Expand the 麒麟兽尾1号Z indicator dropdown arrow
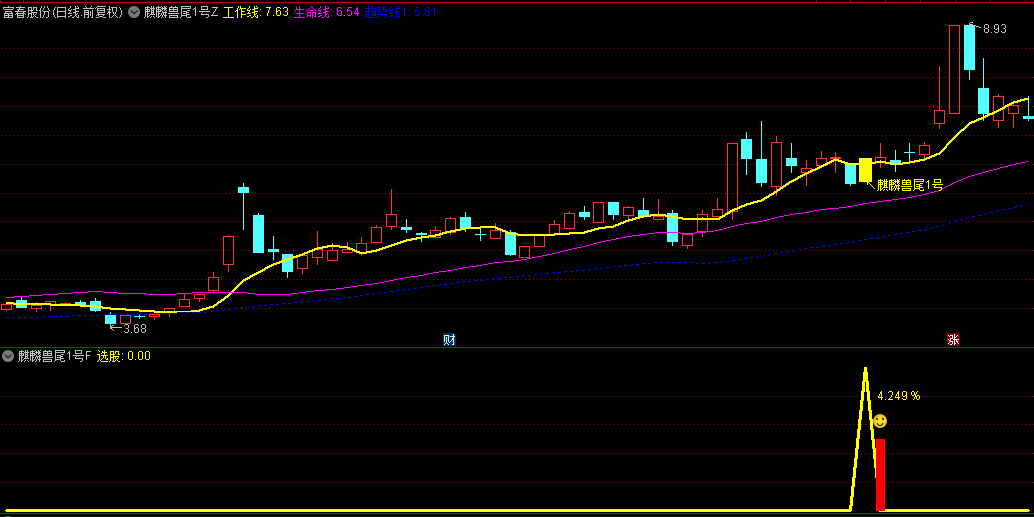Screen dimensions: 1034x517 [135, 12]
